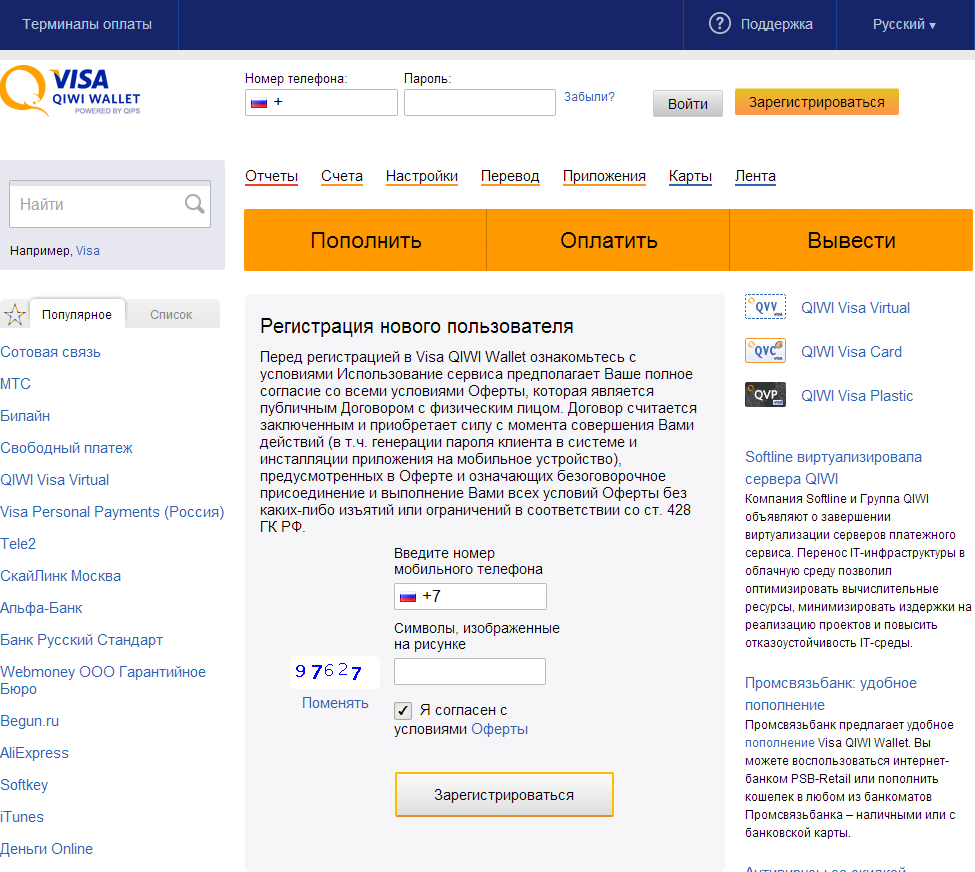Click the inline пополнение link in news text

pyautogui.click(x=780, y=743)
